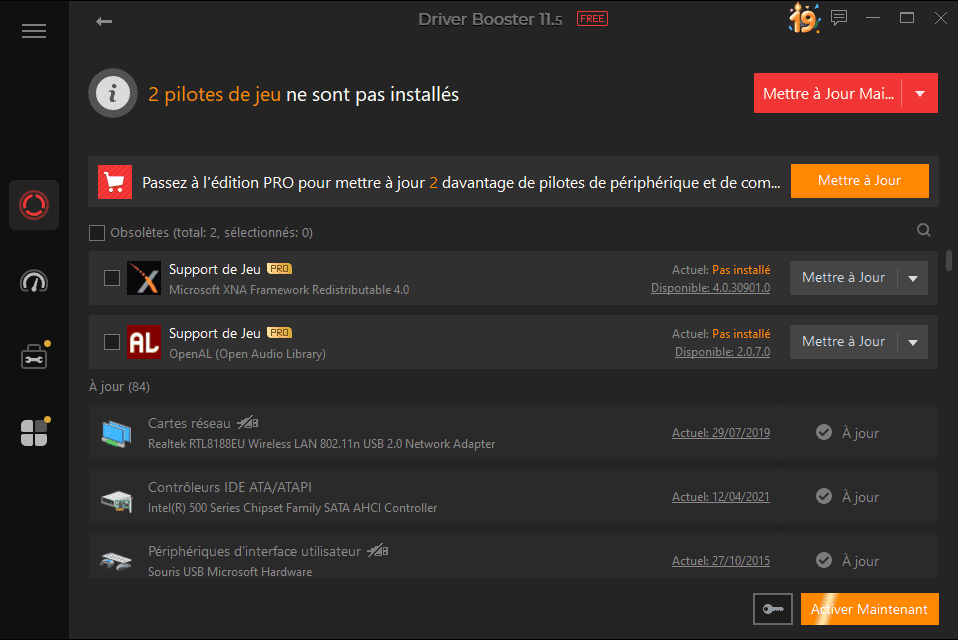This screenshot has height=640, width=958.
Task: Click the Microsoft XNA Framework icon
Action: coord(144,278)
